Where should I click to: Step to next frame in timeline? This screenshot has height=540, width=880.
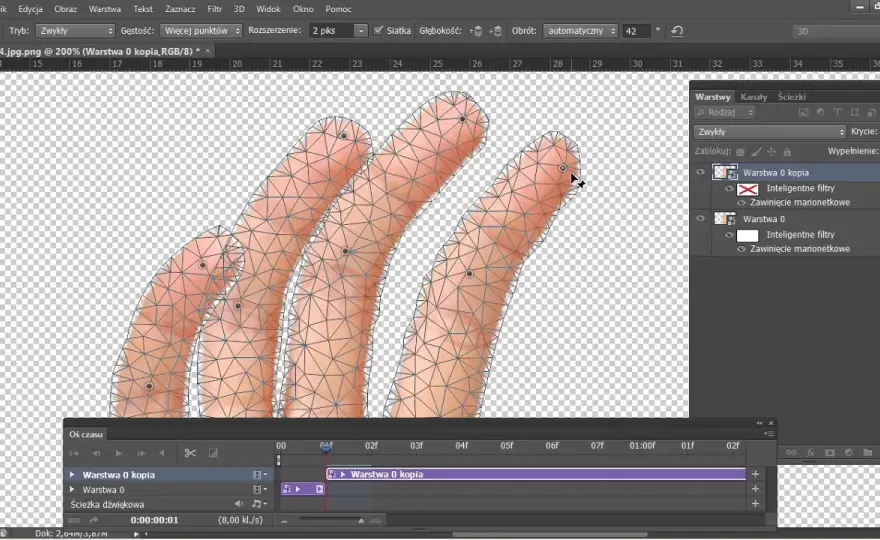(x=141, y=453)
